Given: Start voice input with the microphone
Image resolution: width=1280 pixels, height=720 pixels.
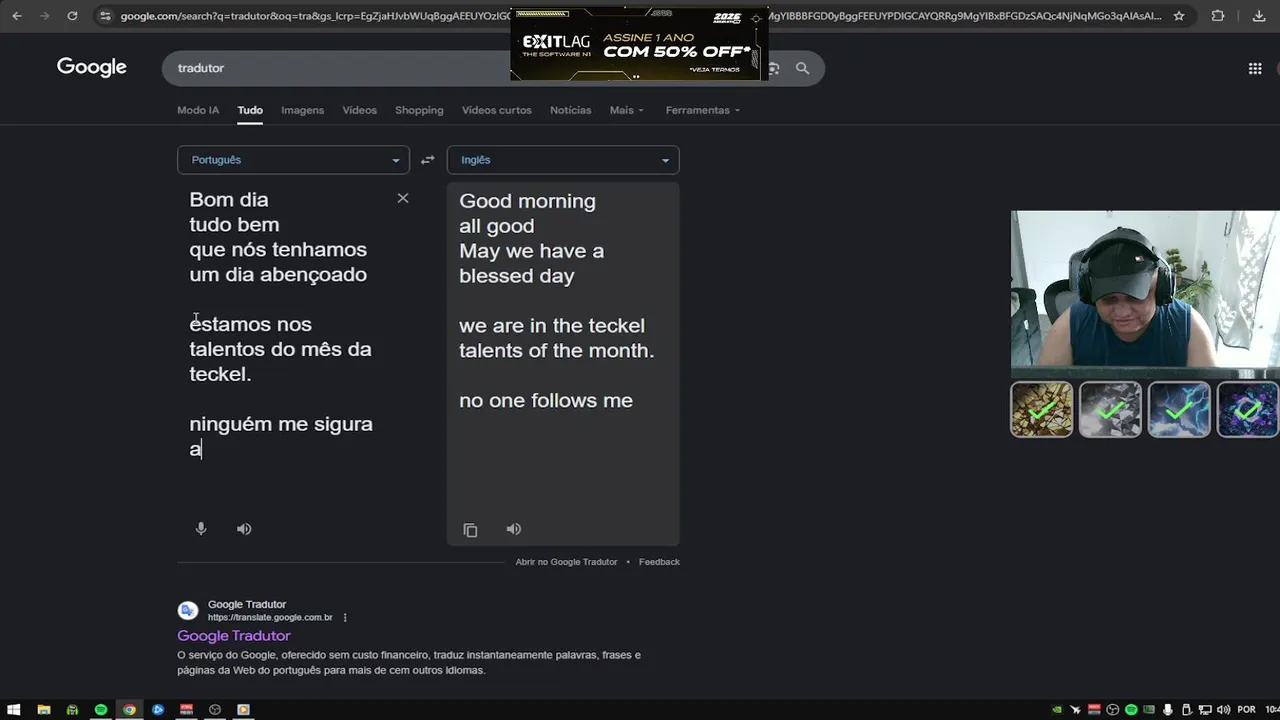Looking at the screenshot, I should 201,529.
